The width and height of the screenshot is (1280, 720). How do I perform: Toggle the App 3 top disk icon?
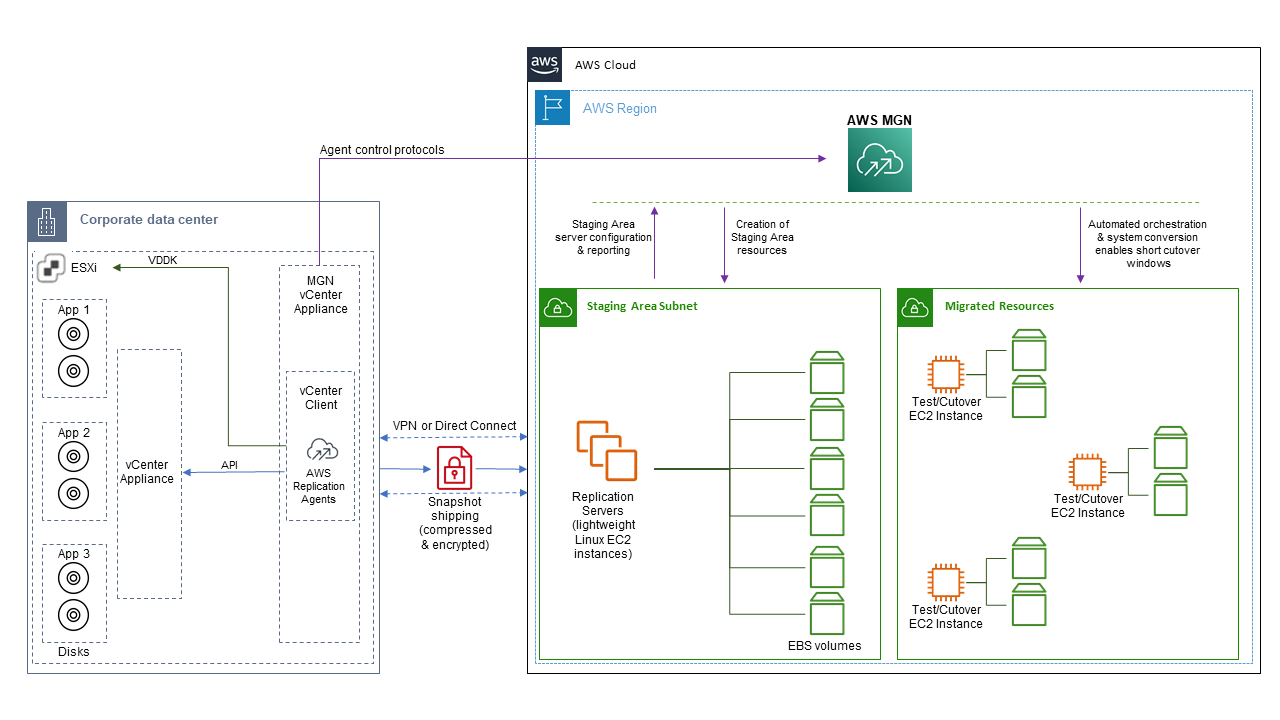(x=73, y=577)
